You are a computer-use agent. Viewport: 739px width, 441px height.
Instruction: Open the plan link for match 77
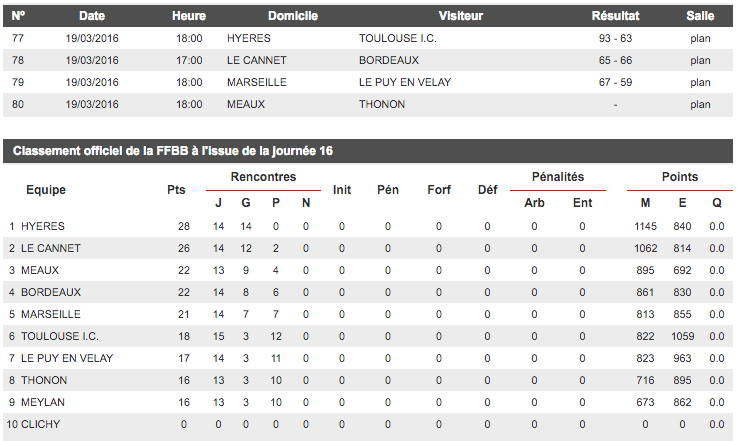[700, 38]
